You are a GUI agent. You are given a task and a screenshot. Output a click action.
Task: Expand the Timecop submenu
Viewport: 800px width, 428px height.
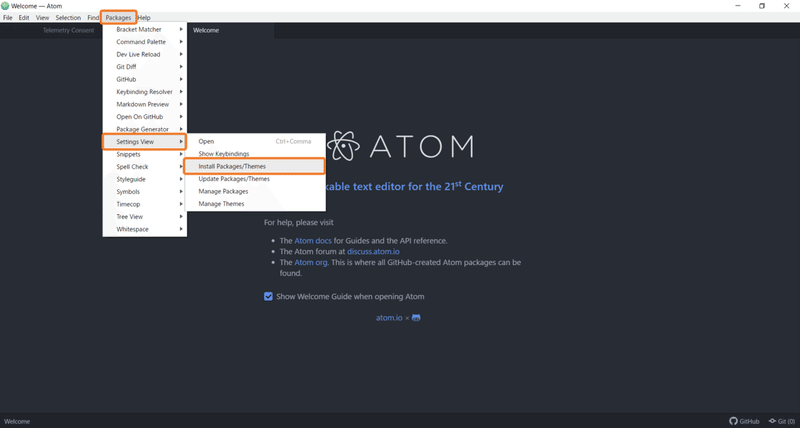click(x=145, y=204)
